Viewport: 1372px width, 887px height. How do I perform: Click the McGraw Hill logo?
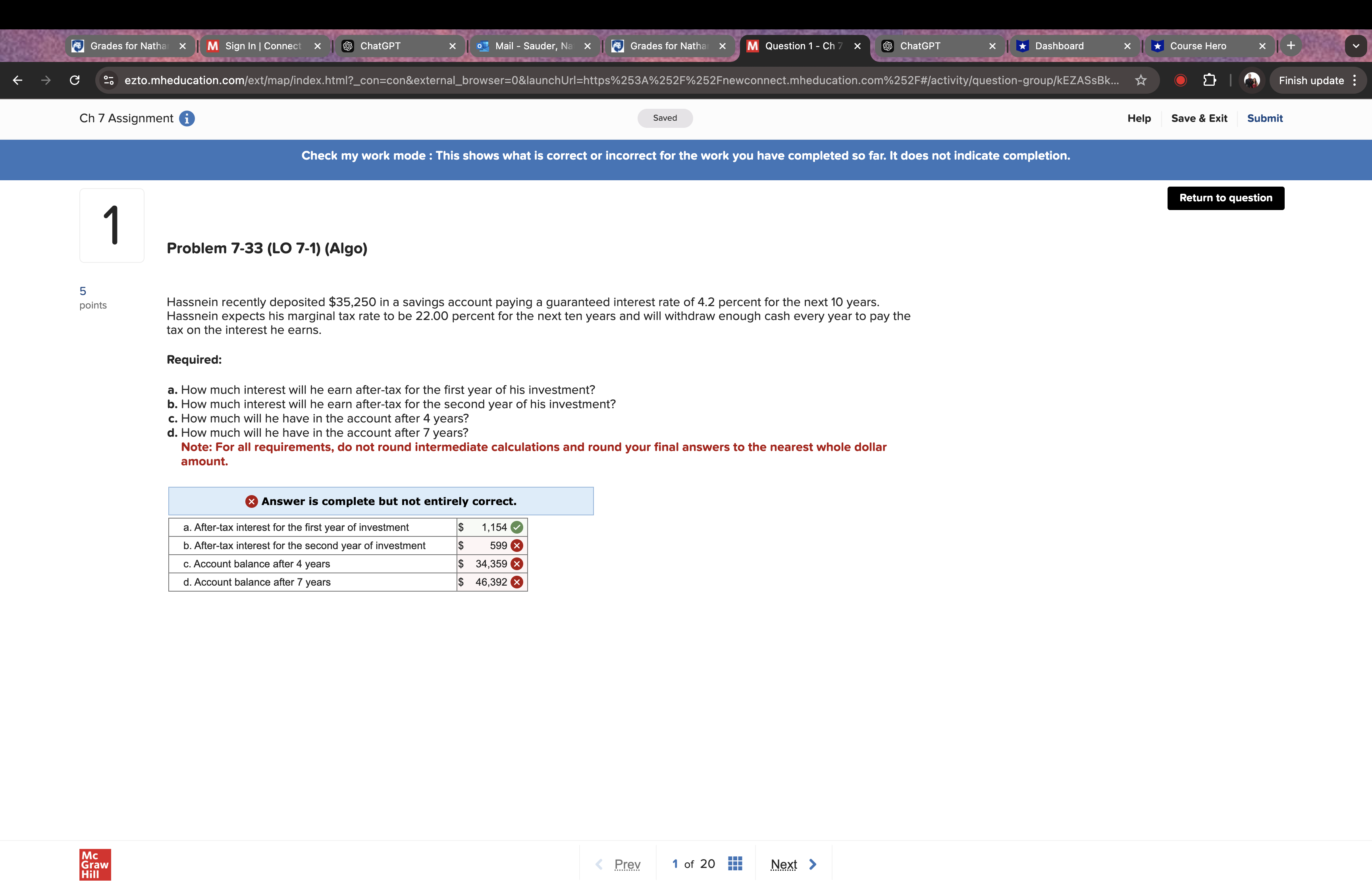(x=95, y=864)
